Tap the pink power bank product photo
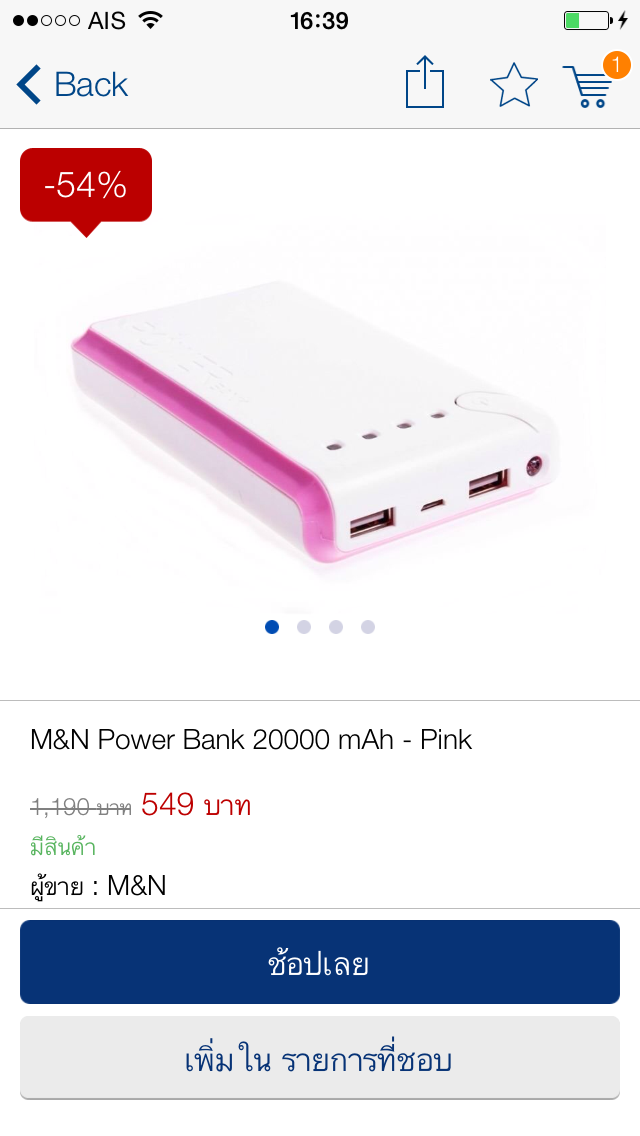Screen dimensions: 640x1136 315,424
